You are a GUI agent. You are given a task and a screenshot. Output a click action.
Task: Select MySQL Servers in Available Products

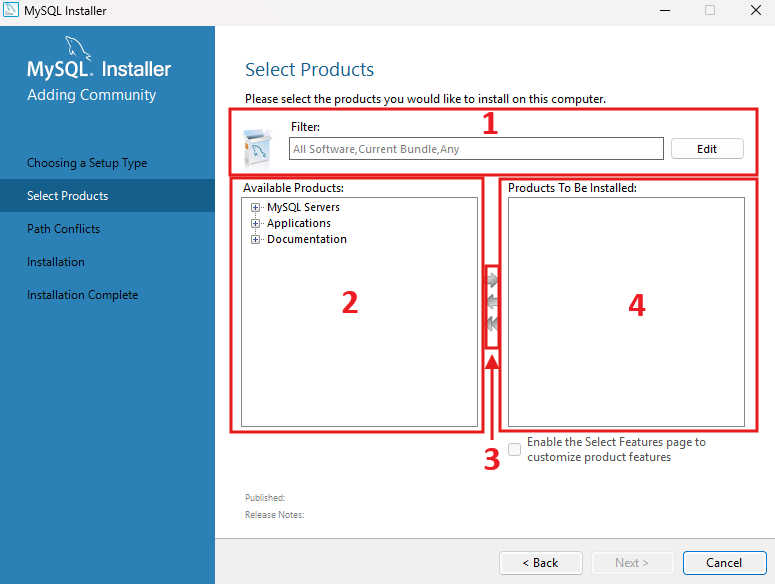pyautogui.click(x=303, y=207)
